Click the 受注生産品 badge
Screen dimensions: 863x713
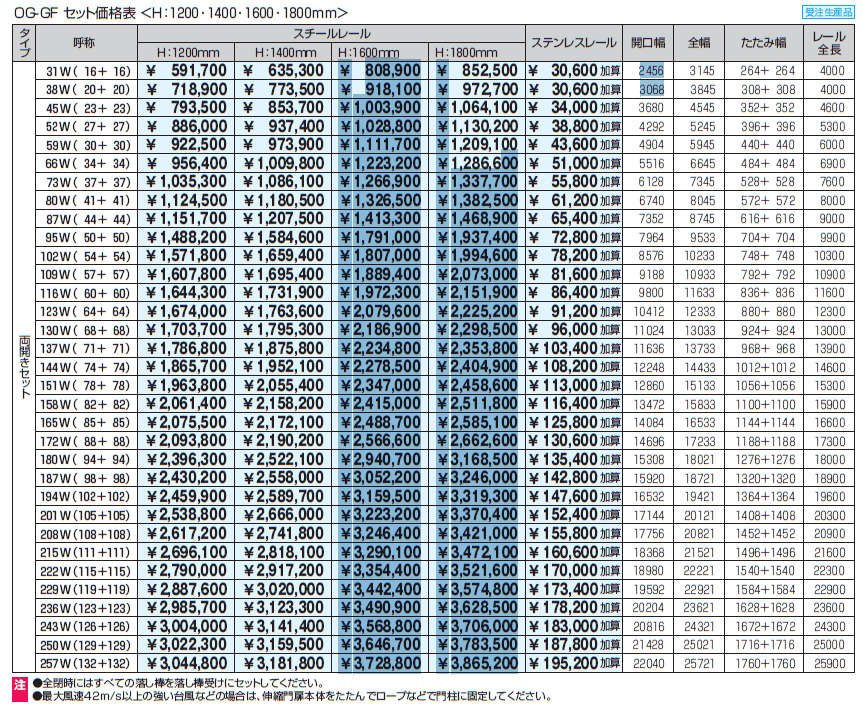click(829, 12)
